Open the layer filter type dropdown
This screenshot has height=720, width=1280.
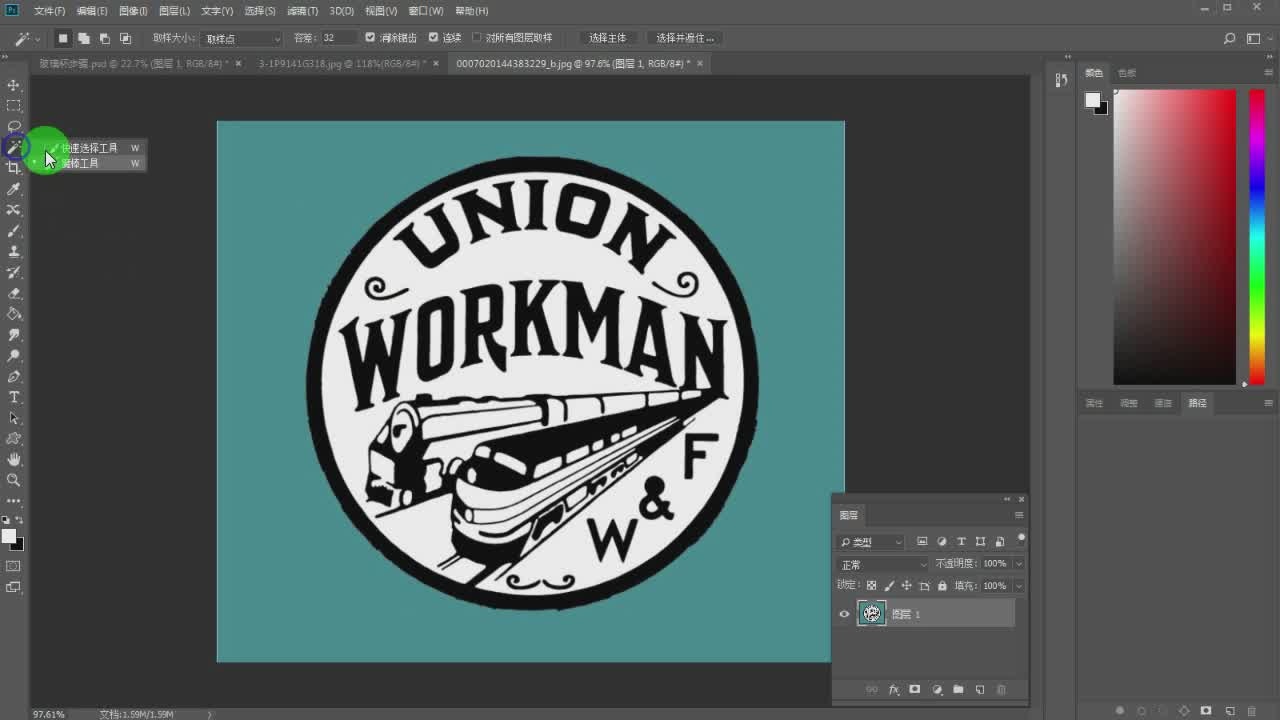coord(870,542)
